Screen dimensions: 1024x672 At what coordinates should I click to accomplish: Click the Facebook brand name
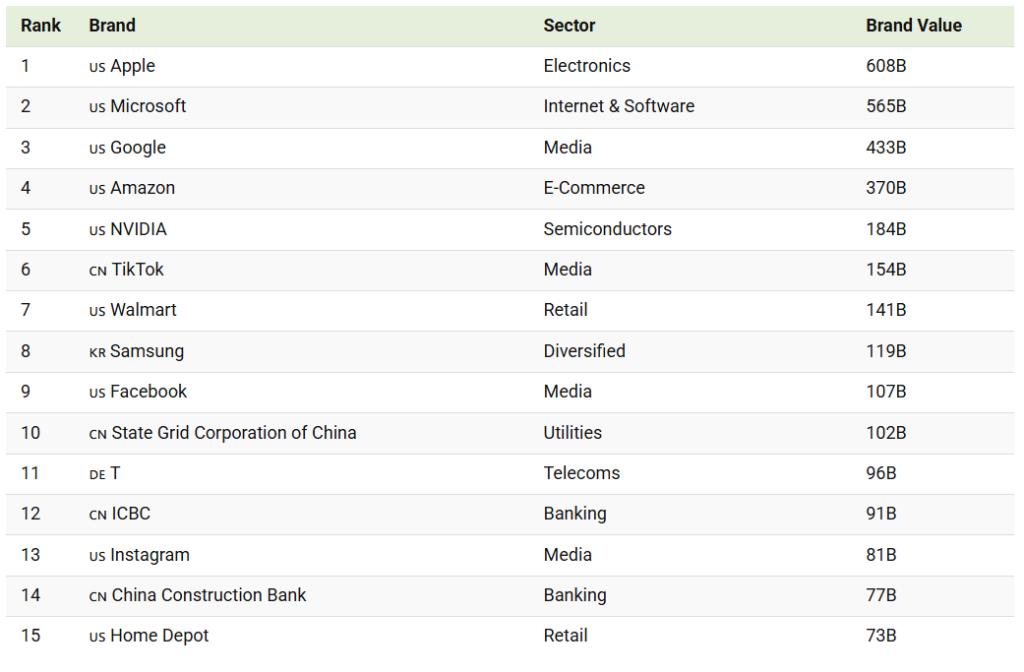149,392
